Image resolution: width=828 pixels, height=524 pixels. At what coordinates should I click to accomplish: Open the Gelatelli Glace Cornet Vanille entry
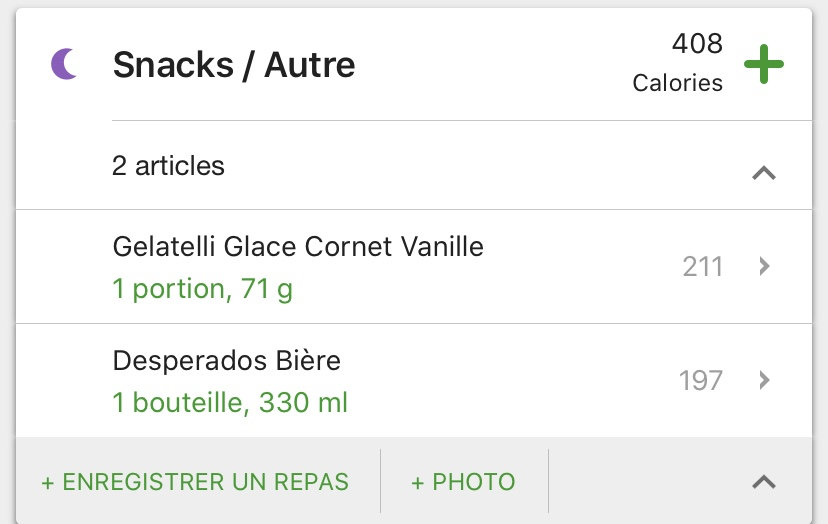(298, 246)
